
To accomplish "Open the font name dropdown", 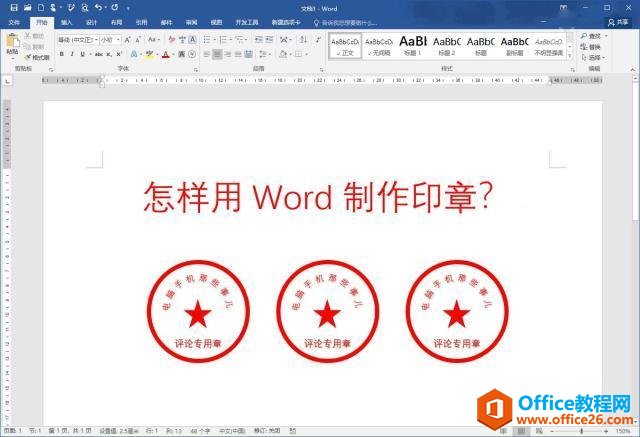I will point(96,40).
